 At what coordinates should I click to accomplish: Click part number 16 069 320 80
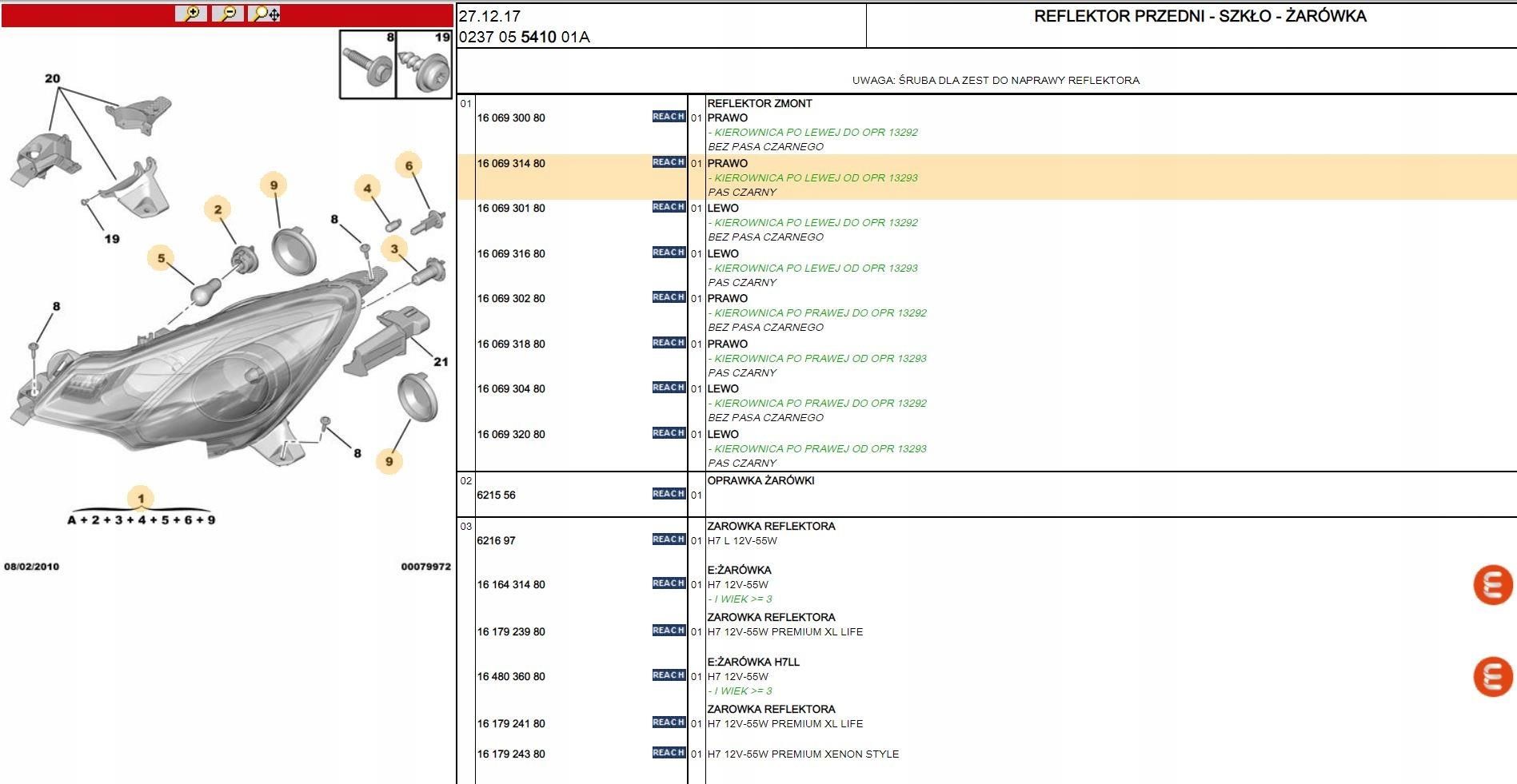click(511, 435)
